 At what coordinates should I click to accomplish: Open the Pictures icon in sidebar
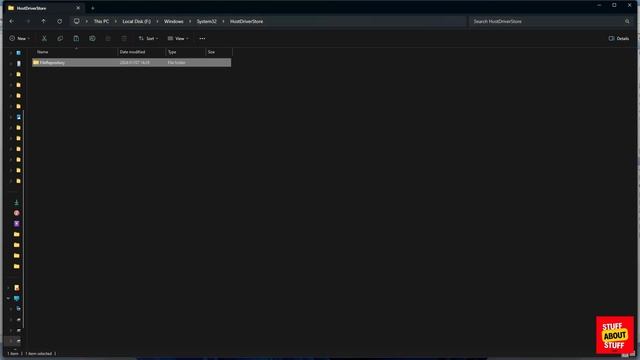coord(18,117)
